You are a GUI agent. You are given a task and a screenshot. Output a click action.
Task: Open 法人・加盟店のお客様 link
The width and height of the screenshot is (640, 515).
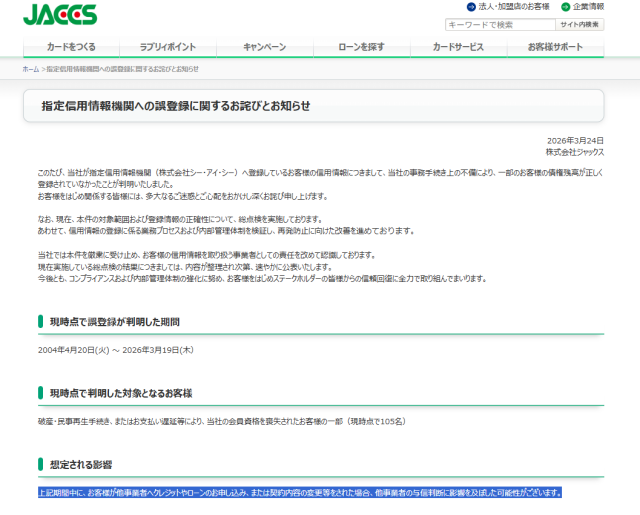(513, 7)
